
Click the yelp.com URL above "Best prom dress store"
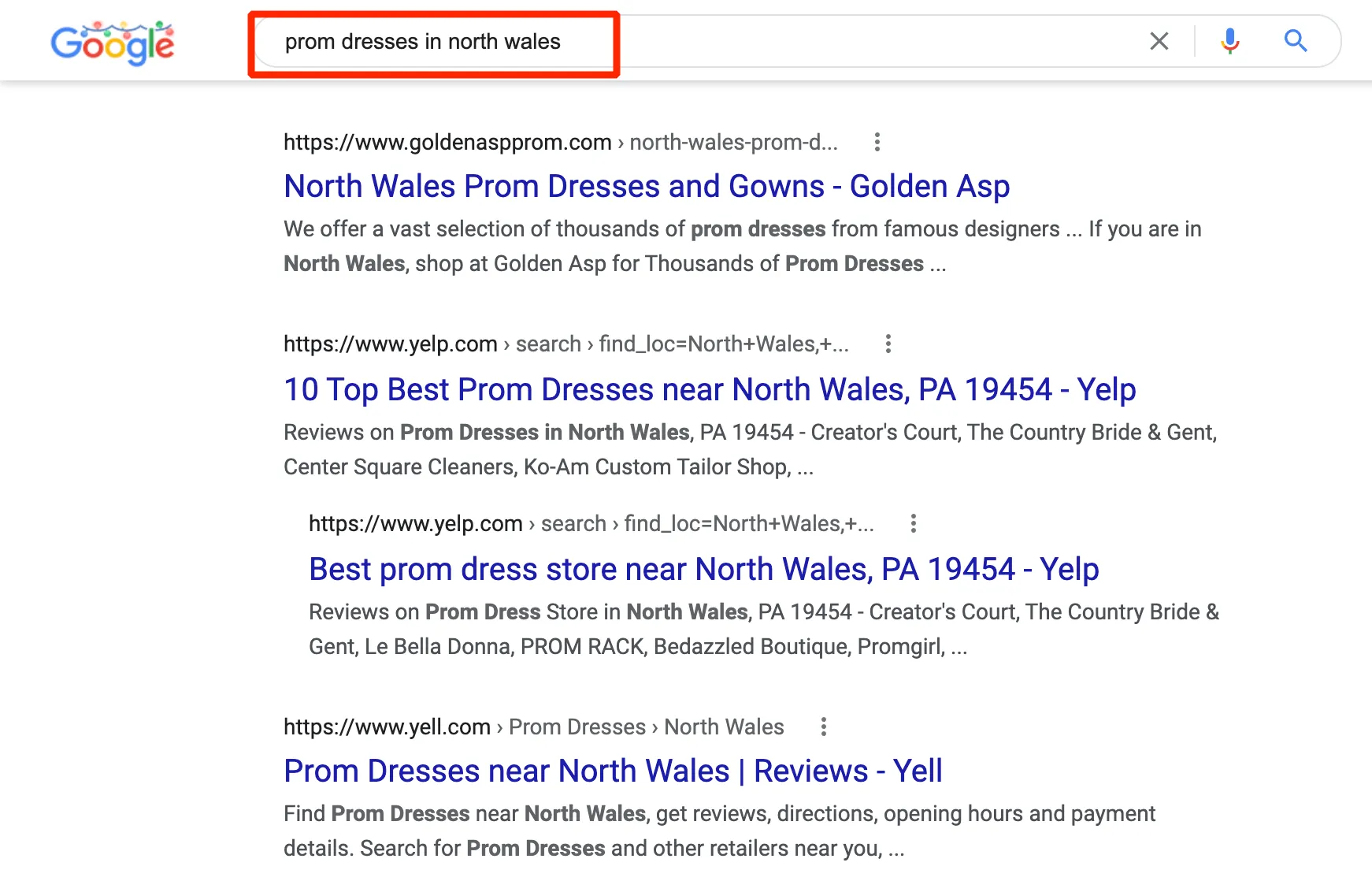pos(416,524)
